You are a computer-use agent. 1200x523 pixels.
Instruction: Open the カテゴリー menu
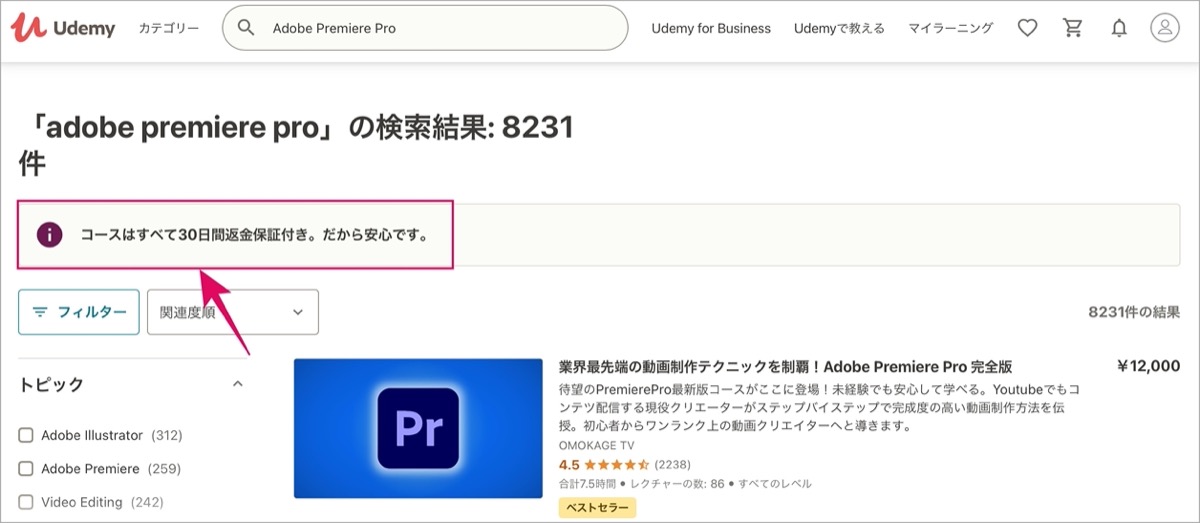coord(169,28)
